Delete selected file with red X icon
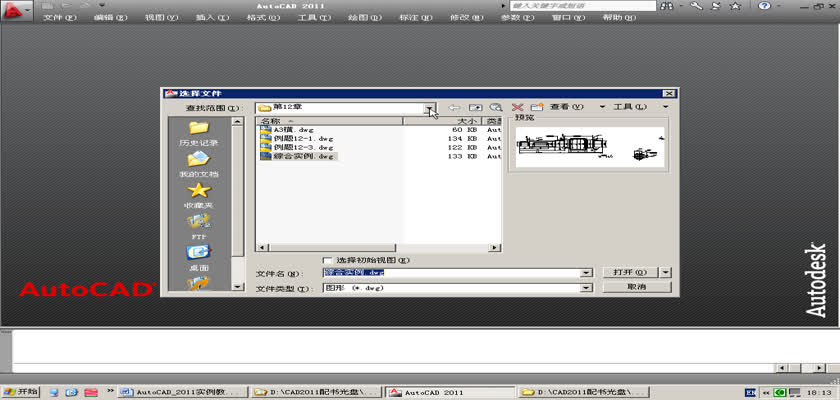 pos(517,108)
